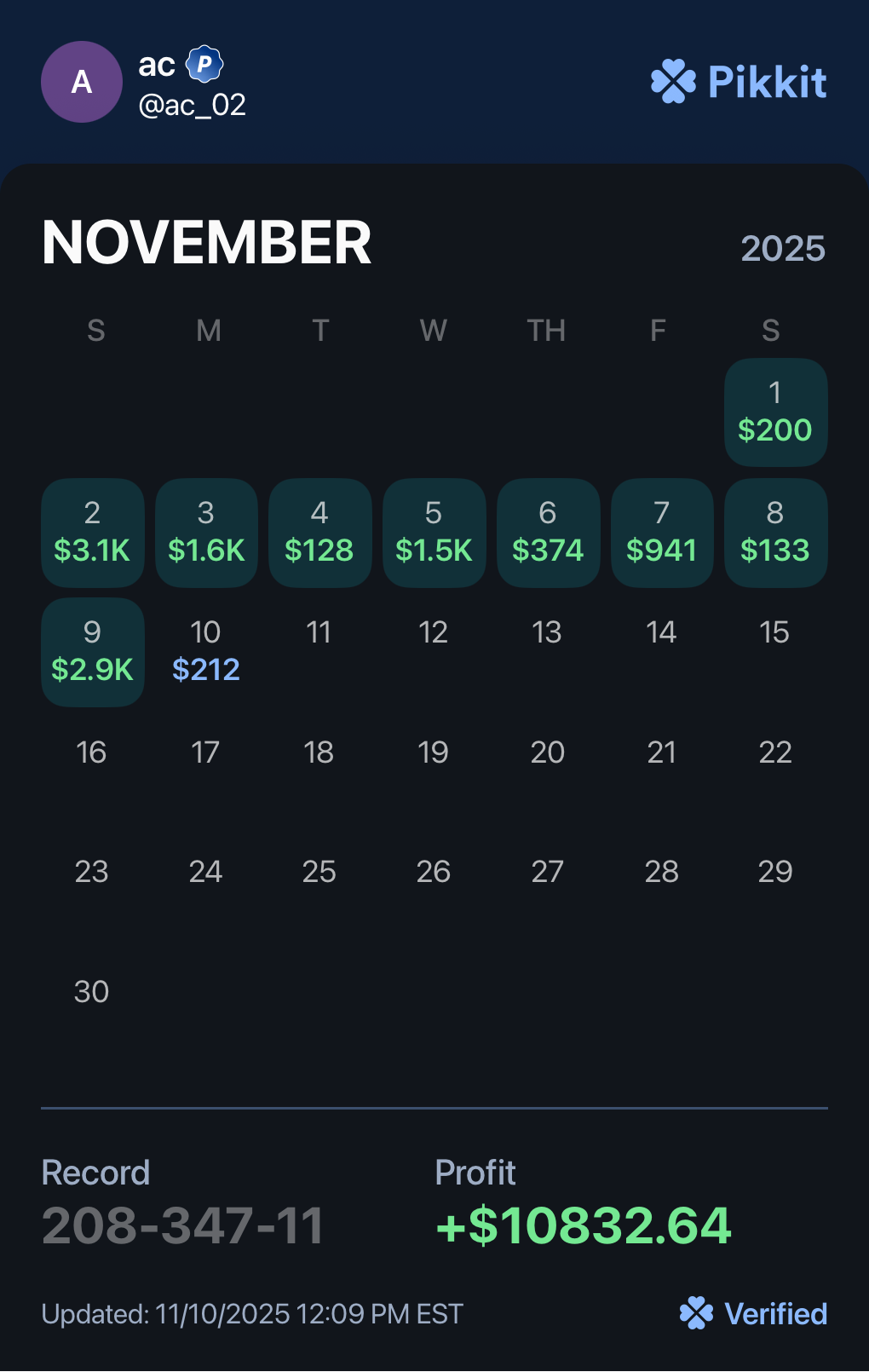Click the 2025 year label

click(x=782, y=249)
